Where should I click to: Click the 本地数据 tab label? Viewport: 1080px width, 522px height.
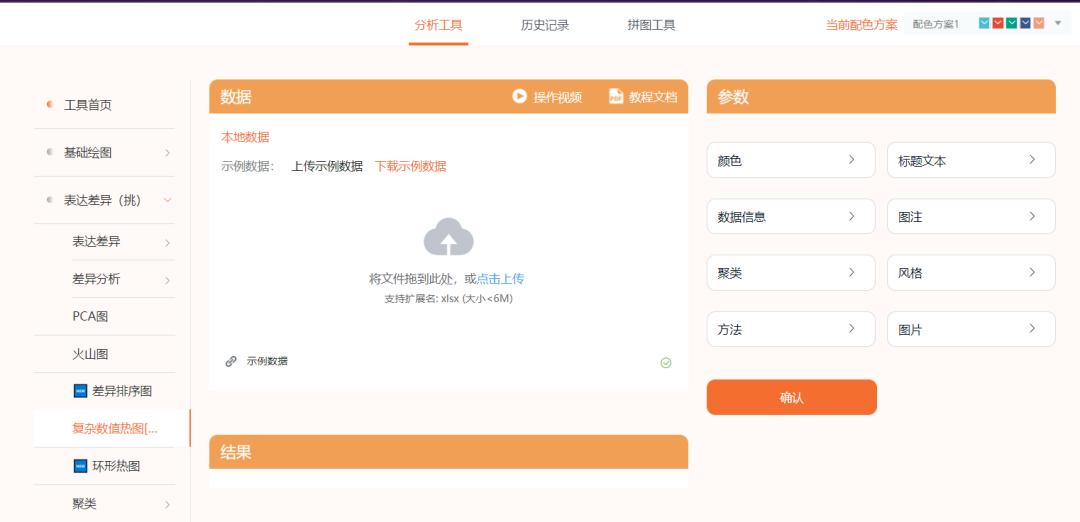point(245,137)
